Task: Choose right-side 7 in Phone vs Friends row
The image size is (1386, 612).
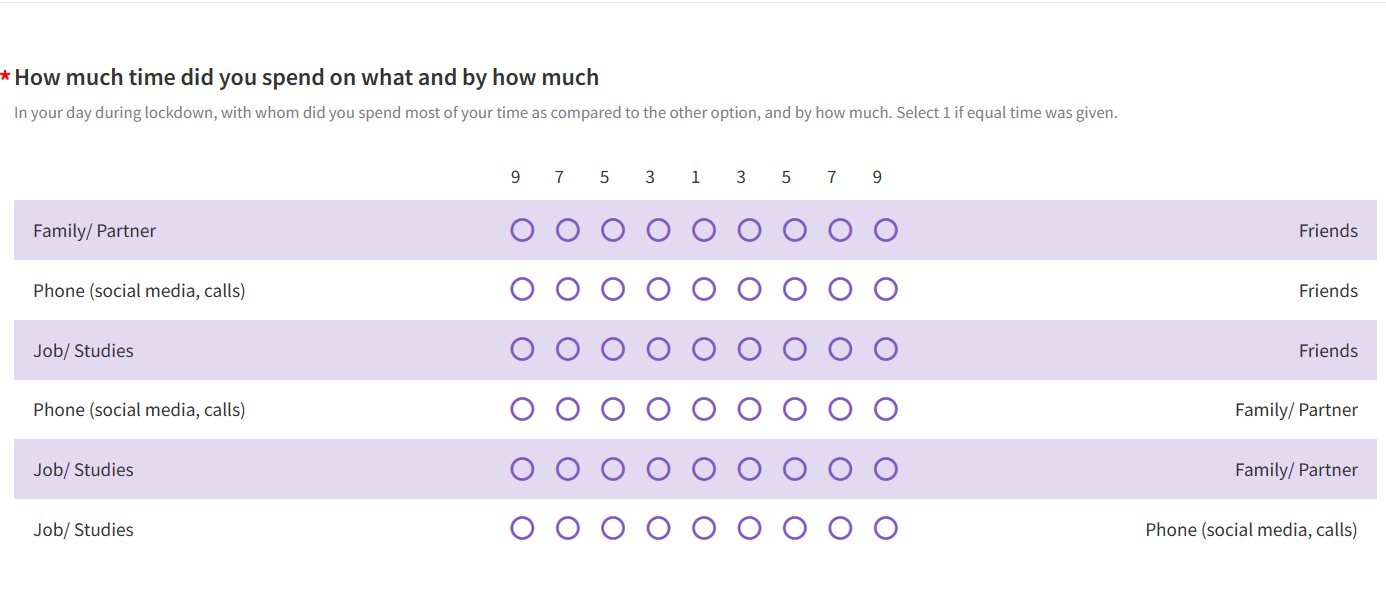Action: (840, 290)
